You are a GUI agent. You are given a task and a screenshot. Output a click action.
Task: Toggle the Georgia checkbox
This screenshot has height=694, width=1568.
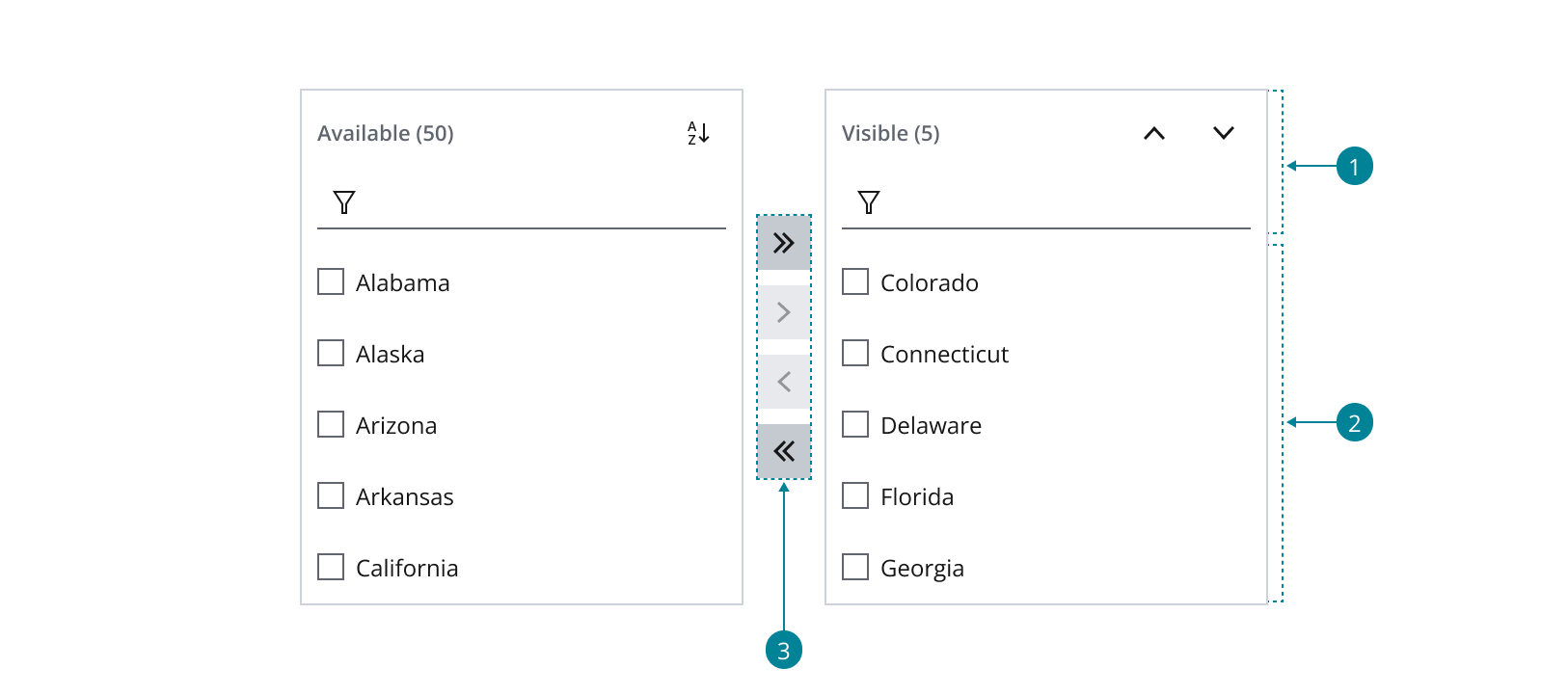pos(854,567)
